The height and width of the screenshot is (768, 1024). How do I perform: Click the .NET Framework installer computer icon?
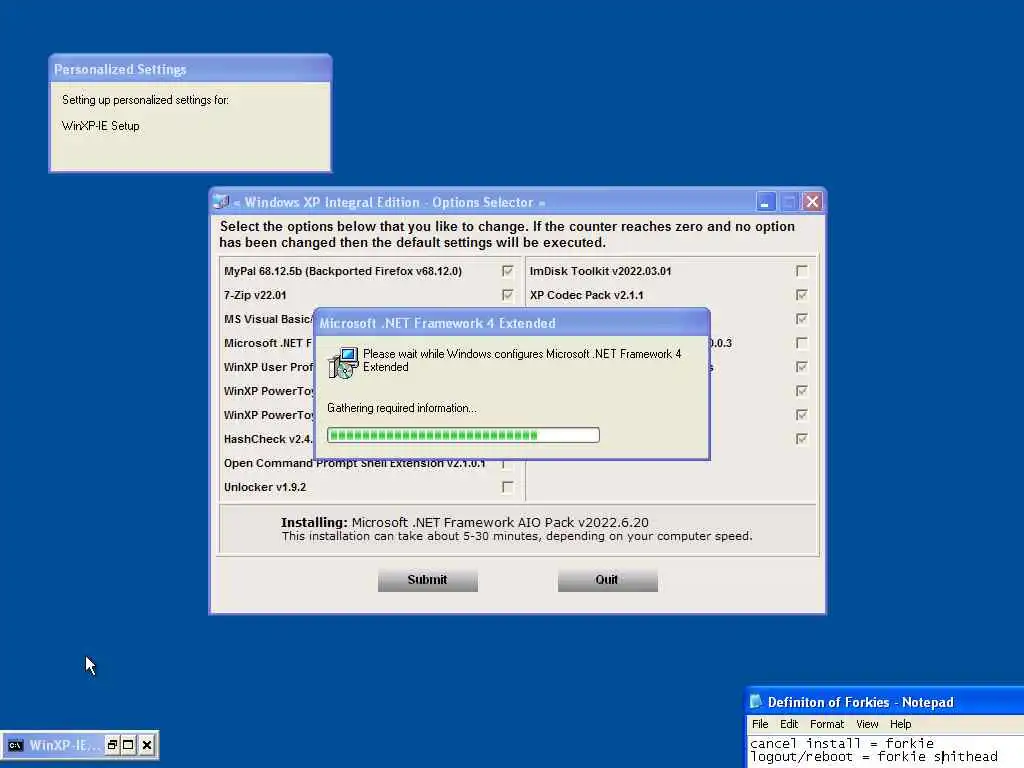coord(343,362)
